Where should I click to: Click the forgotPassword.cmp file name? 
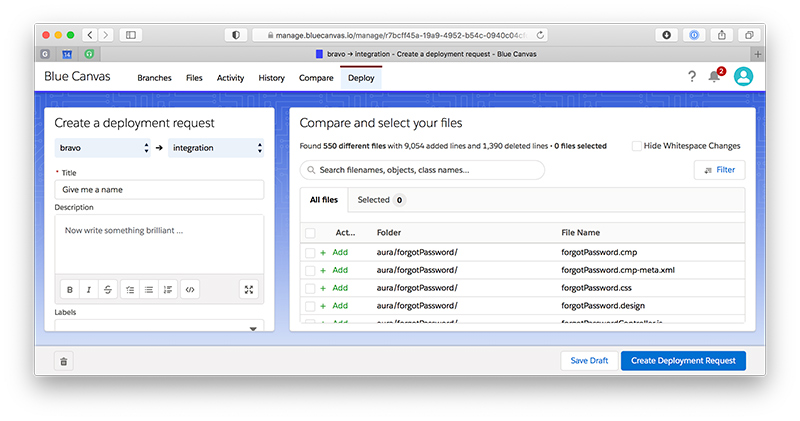599,253
